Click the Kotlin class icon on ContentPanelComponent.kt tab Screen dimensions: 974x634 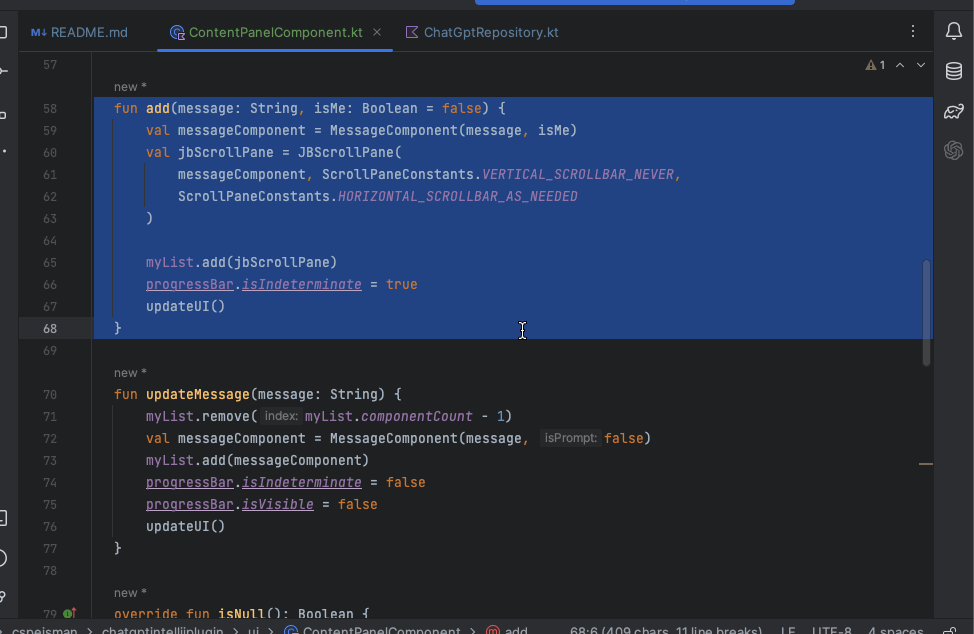177,32
